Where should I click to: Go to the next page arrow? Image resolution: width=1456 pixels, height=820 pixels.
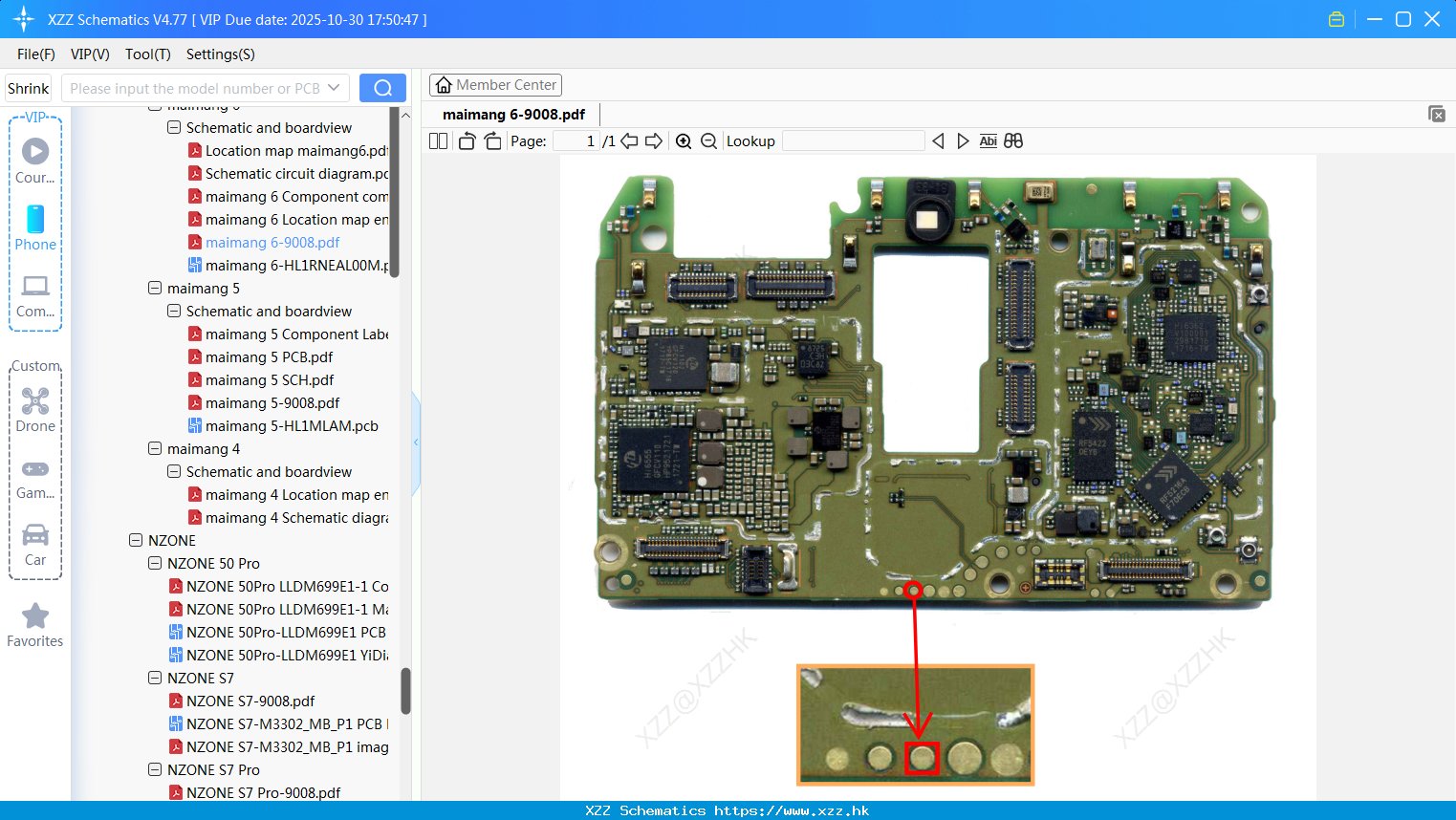(654, 140)
